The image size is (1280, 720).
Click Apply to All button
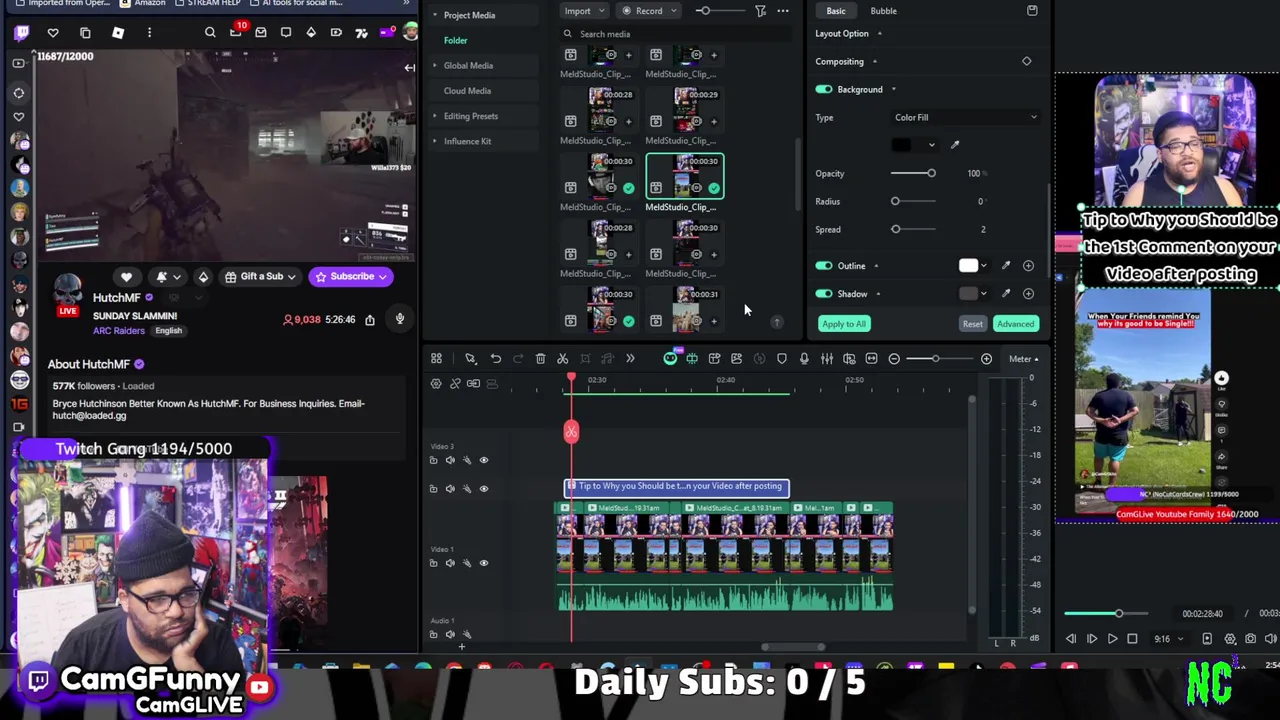click(844, 324)
